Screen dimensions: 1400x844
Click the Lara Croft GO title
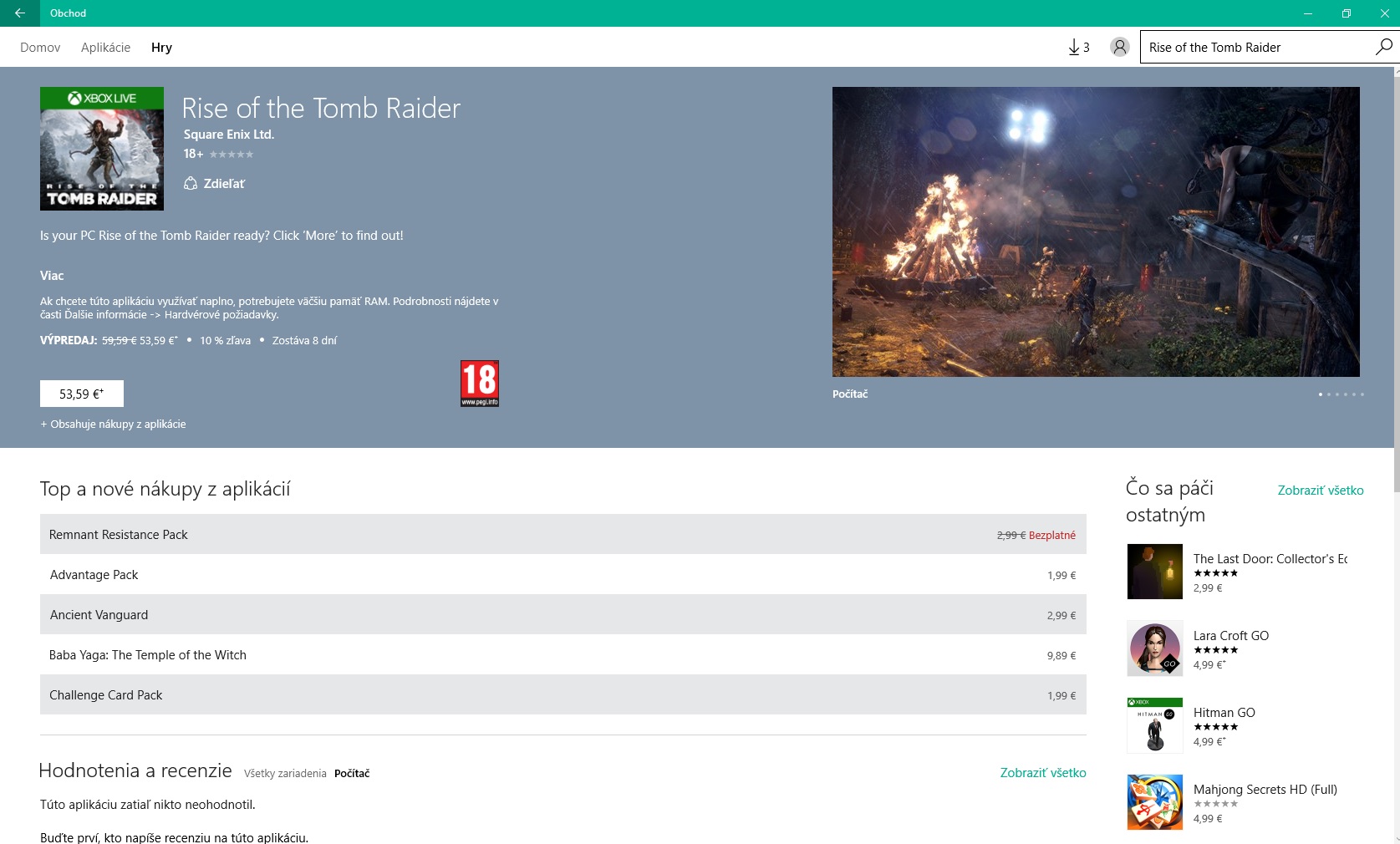coord(1231,636)
